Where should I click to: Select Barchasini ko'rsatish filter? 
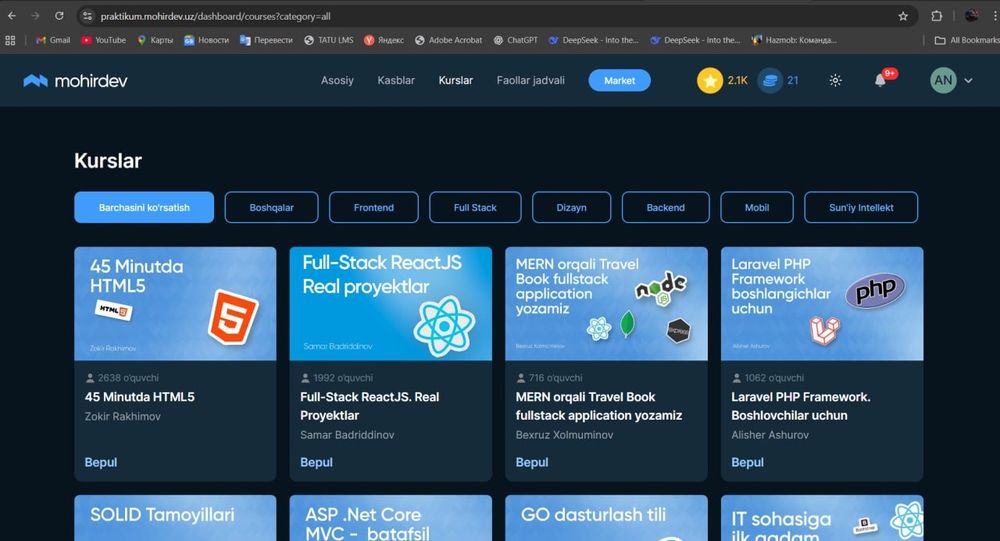coord(144,207)
